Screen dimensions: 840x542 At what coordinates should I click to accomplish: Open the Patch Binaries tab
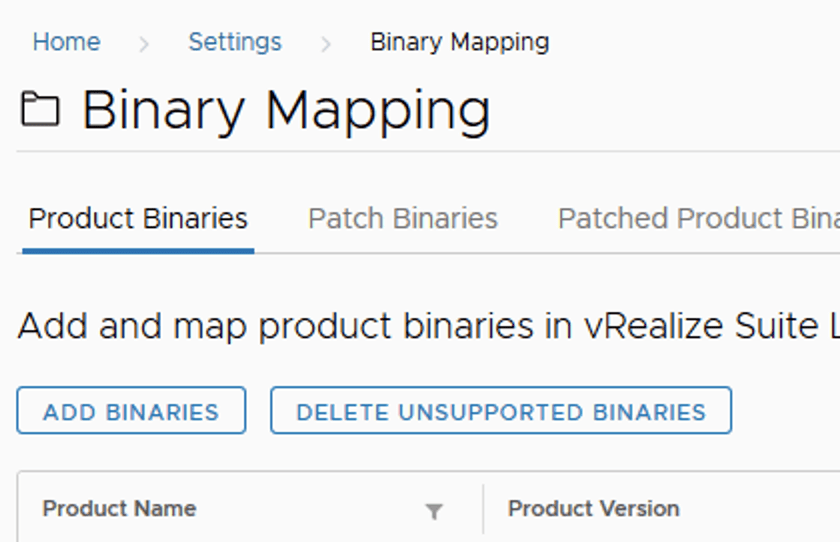pos(402,218)
